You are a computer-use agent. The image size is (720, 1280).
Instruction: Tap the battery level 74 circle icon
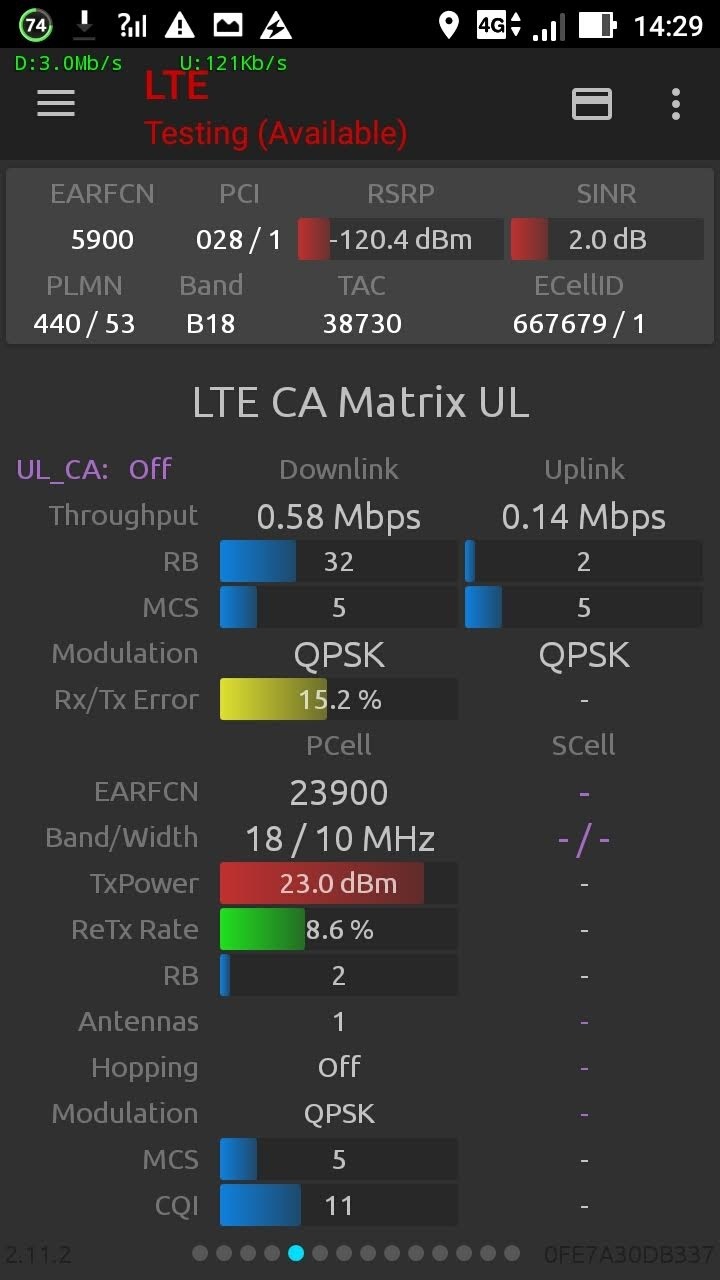[36, 25]
